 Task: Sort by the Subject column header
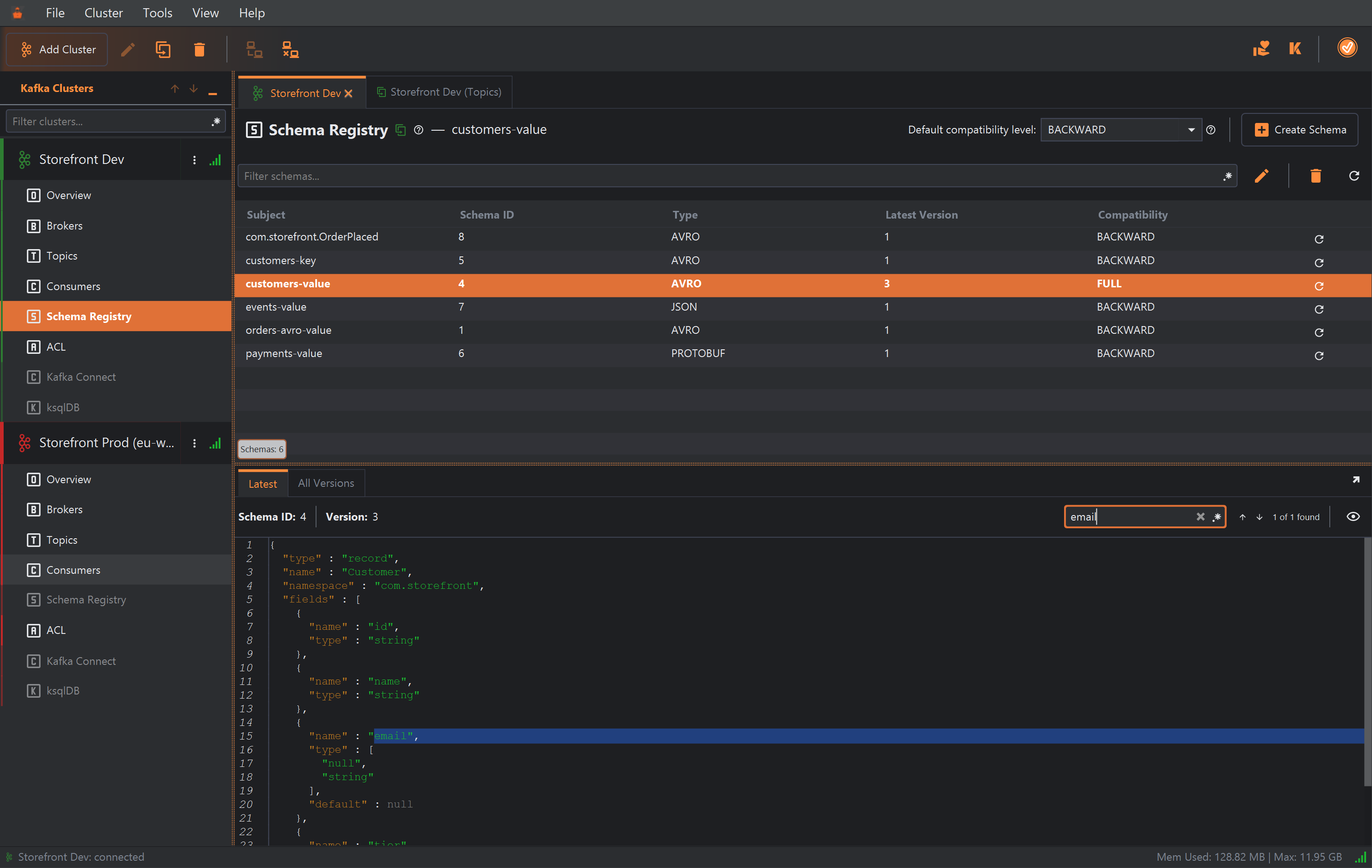pyautogui.click(x=266, y=214)
